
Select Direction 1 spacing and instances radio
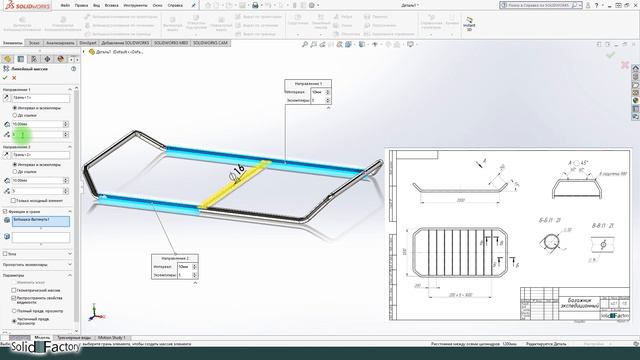pos(15,108)
